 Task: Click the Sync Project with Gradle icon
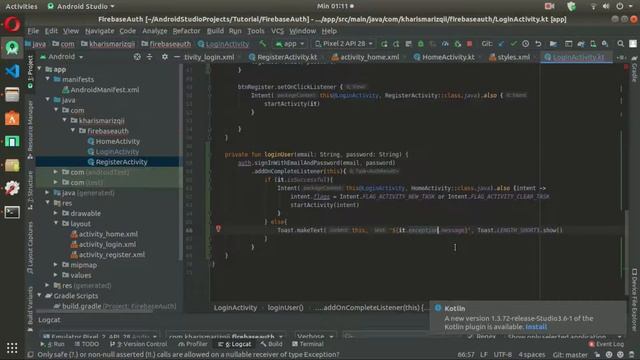(x=581, y=44)
